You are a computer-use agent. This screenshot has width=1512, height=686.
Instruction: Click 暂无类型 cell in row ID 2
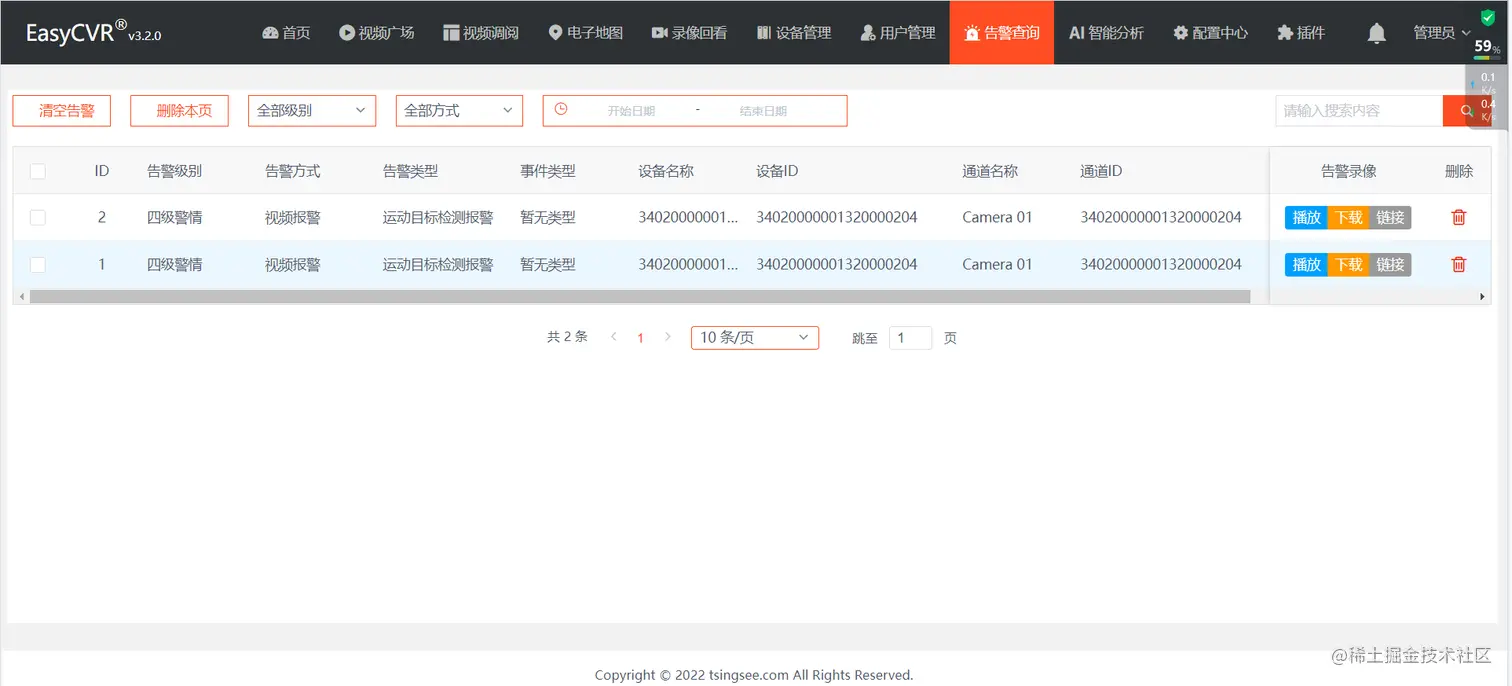coord(548,217)
